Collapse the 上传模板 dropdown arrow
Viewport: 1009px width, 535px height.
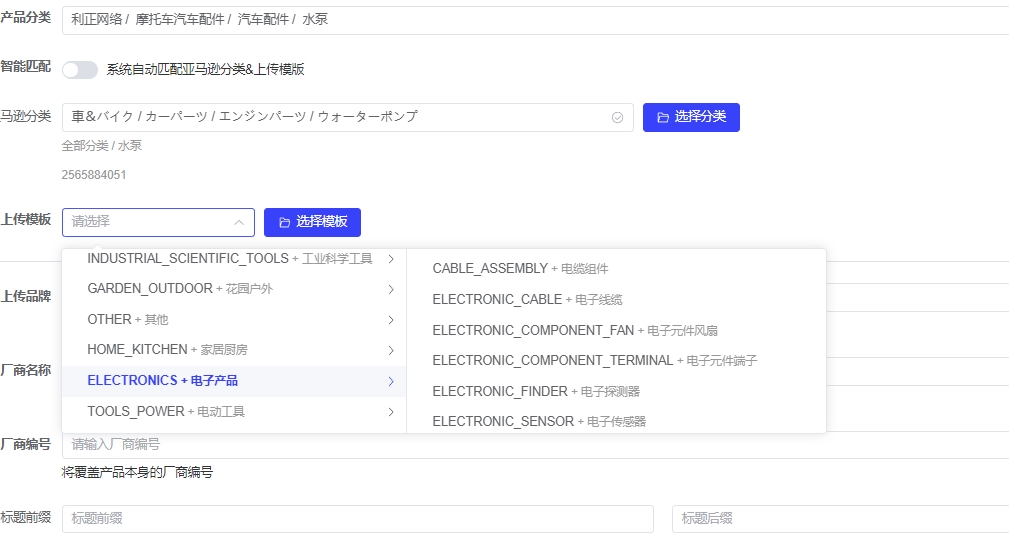(x=238, y=222)
